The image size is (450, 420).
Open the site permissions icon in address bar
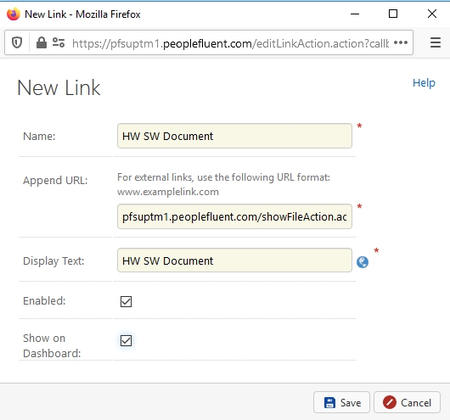[59, 43]
